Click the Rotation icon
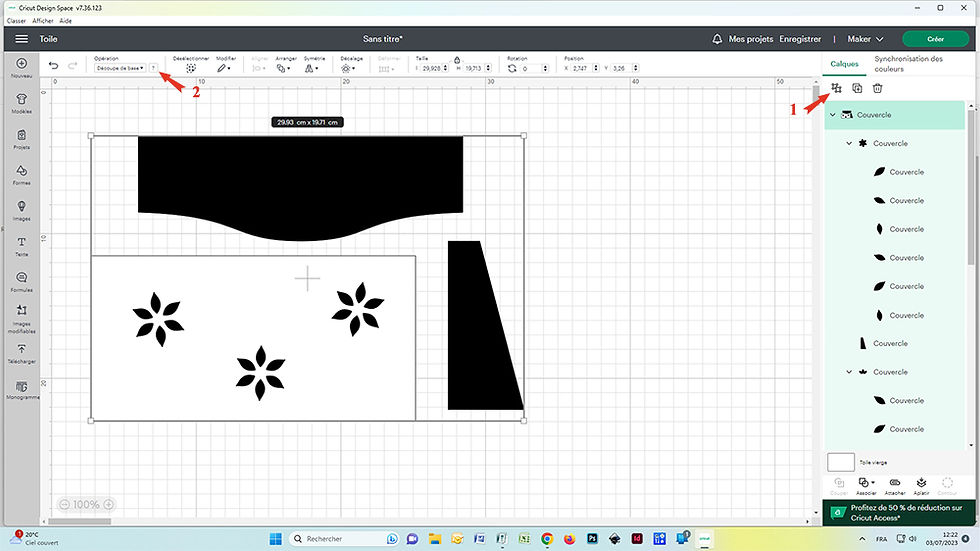980x551 pixels. tap(512, 68)
